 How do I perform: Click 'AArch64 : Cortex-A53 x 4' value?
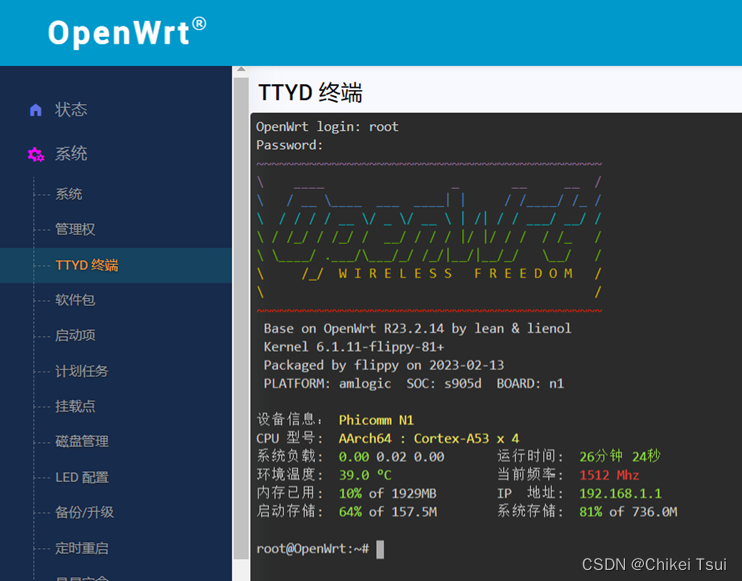(x=429, y=439)
